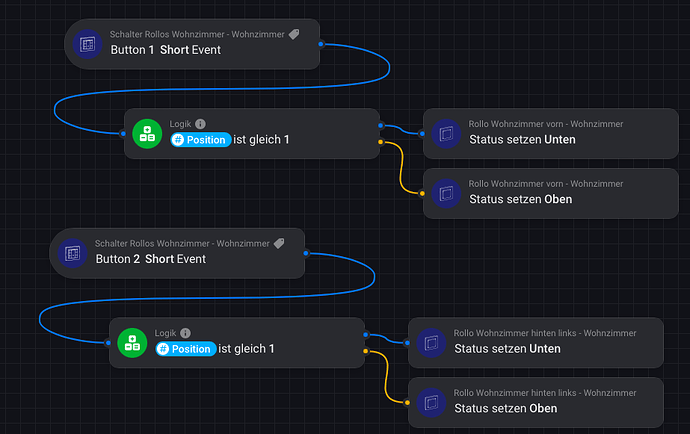The height and width of the screenshot is (434, 690).
Task: Click output port of Button 2 node
Action: (x=306, y=253)
